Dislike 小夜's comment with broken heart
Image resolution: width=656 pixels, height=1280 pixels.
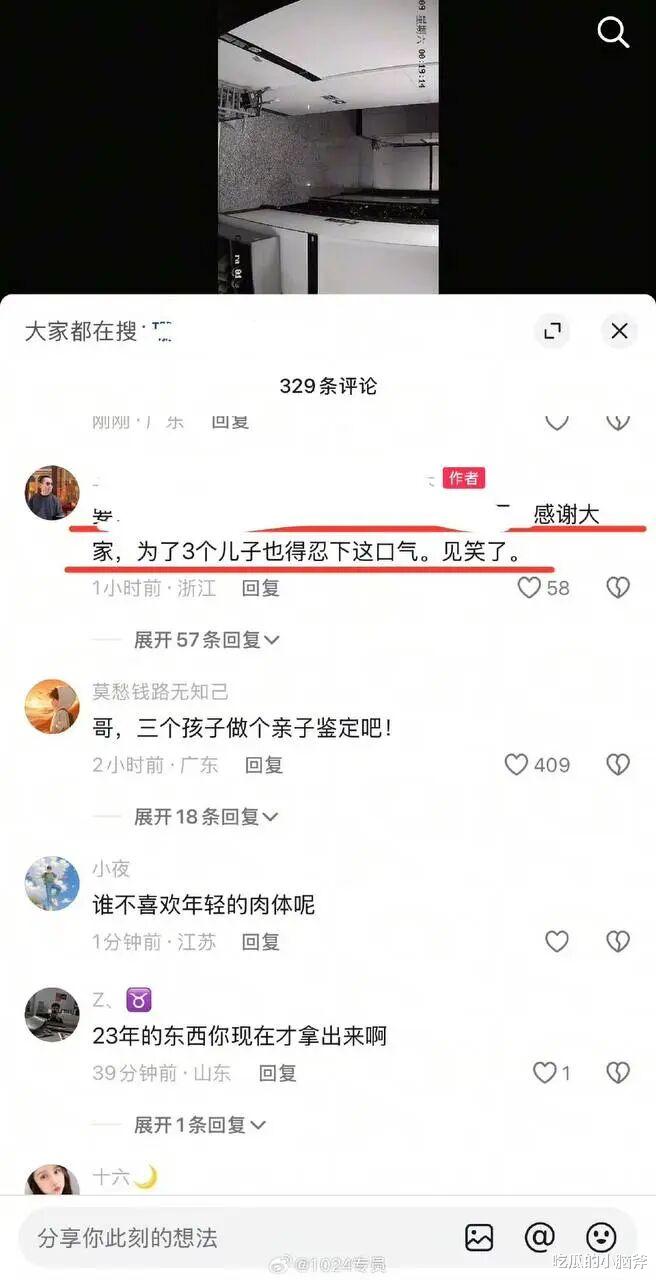pyautogui.click(x=618, y=941)
